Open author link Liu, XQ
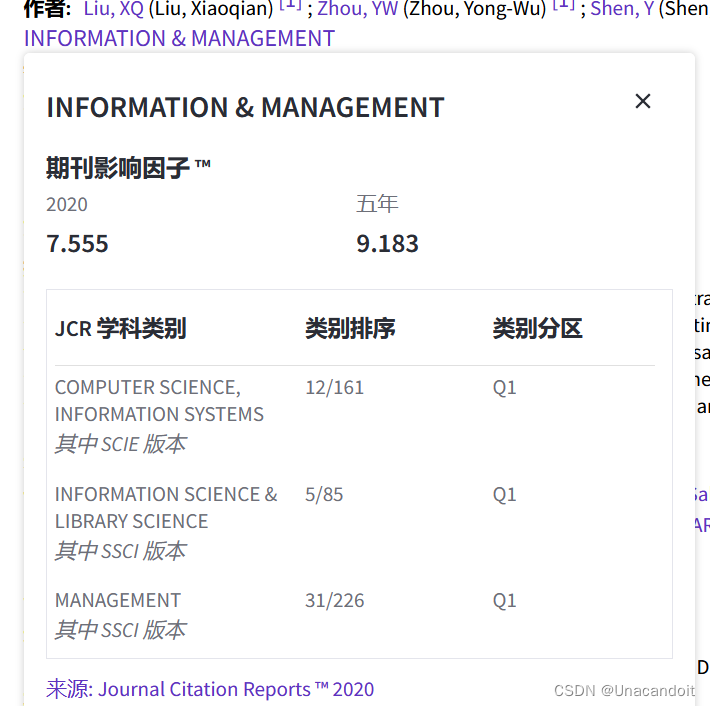Screen dimensions: 710x706 click(114, 8)
